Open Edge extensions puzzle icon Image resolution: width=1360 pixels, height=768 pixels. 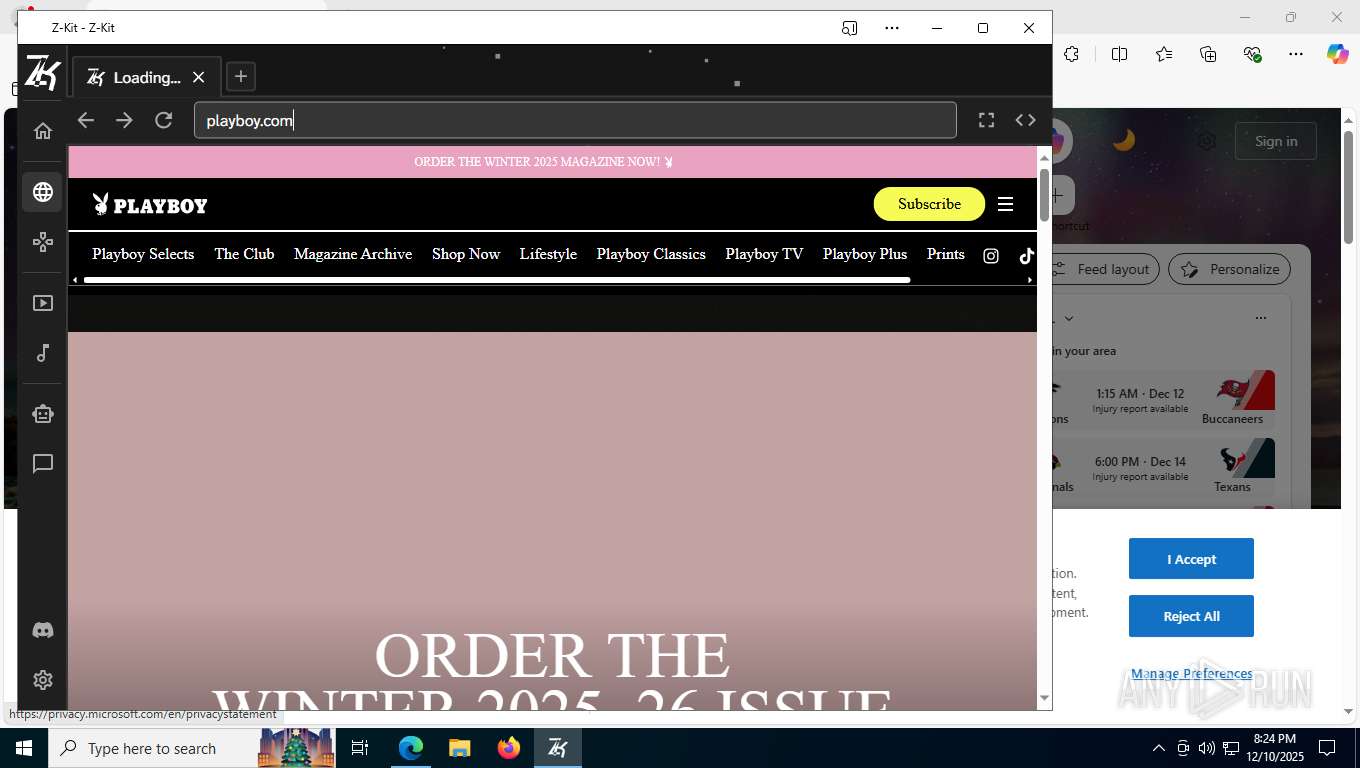(1071, 54)
